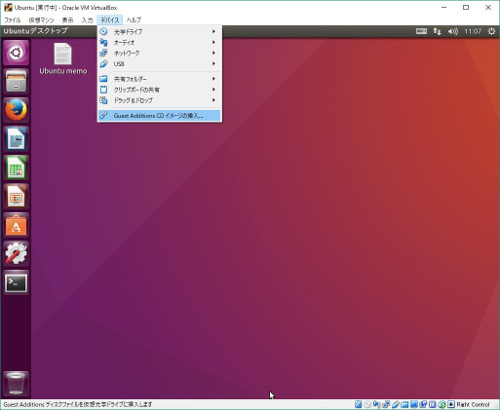Viewport: 500px width, 410px height.
Task: Open the Trash in the launcher
Action: coord(16,383)
